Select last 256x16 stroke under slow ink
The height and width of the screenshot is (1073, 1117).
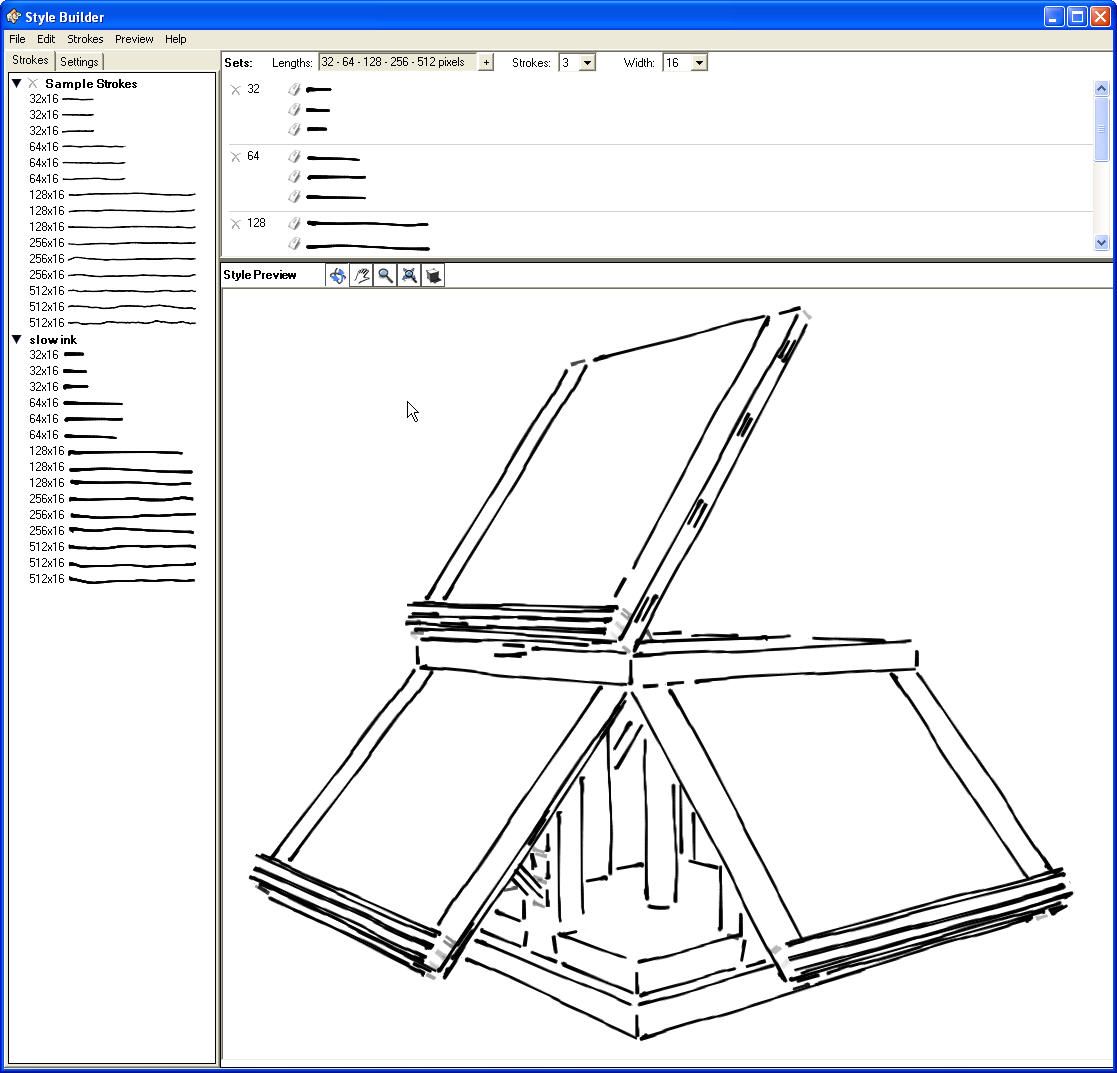click(112, 531)
